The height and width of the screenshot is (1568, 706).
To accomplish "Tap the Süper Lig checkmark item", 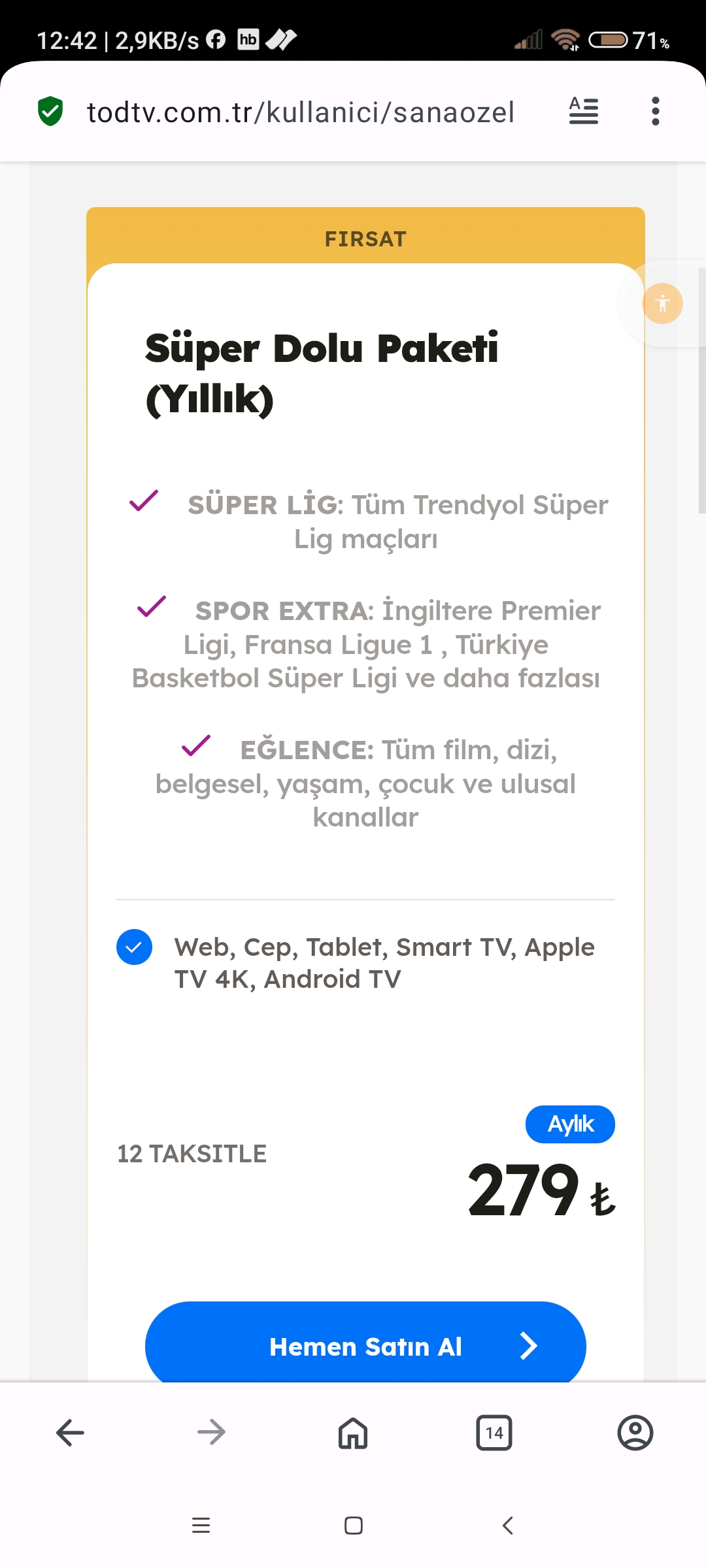I will pyautogui.click(x=144, y=501).
